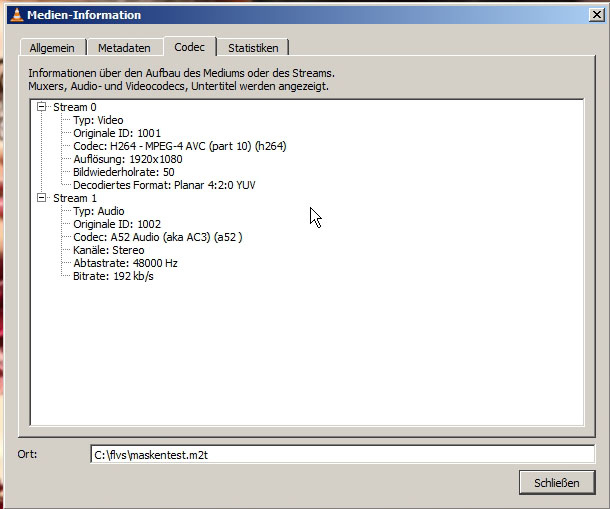
Task: Select the 'Originale ID: 1002' row
Action: pos(117,224)
